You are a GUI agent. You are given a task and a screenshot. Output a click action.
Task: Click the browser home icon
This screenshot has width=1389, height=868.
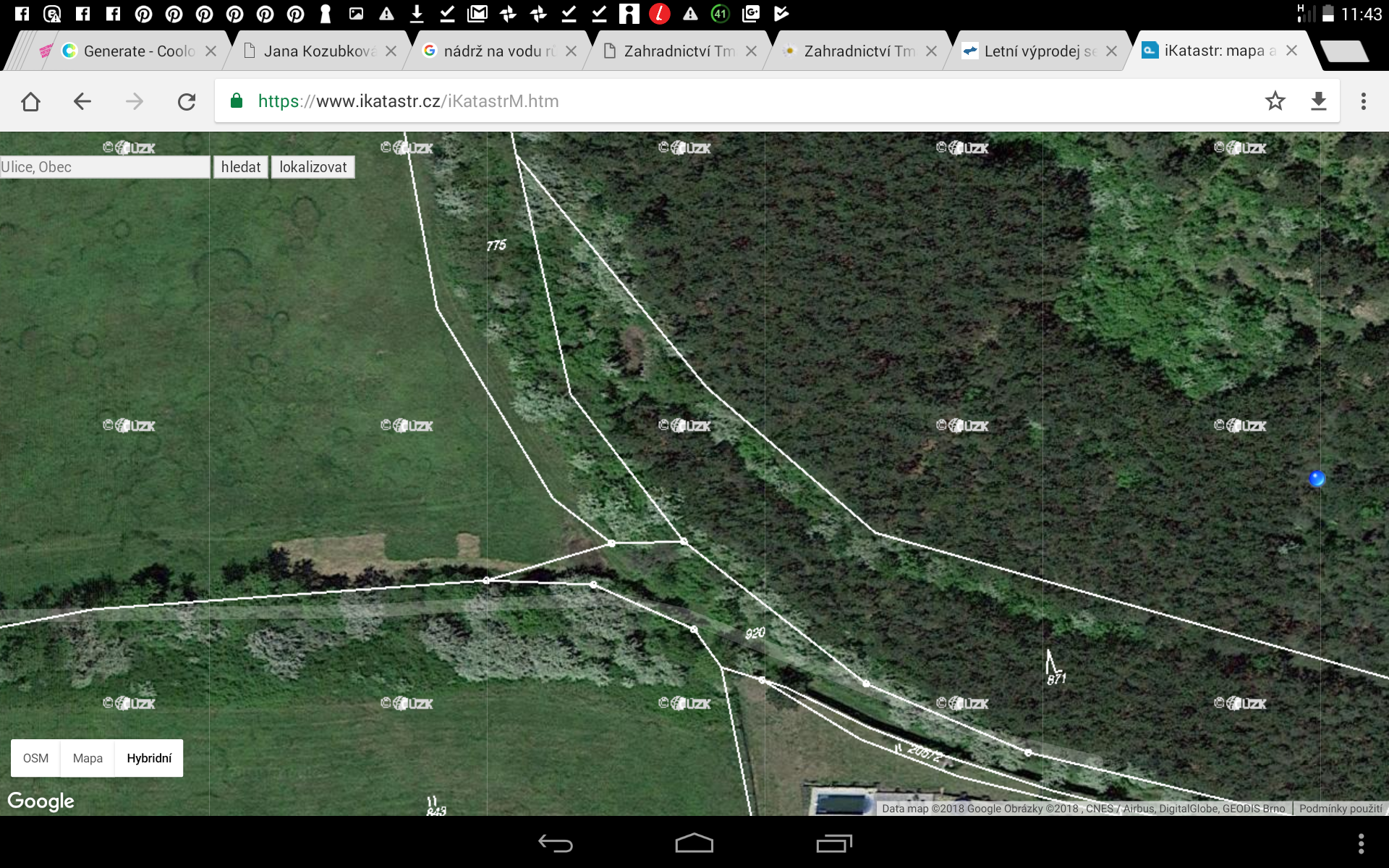(x=30, y=101)
